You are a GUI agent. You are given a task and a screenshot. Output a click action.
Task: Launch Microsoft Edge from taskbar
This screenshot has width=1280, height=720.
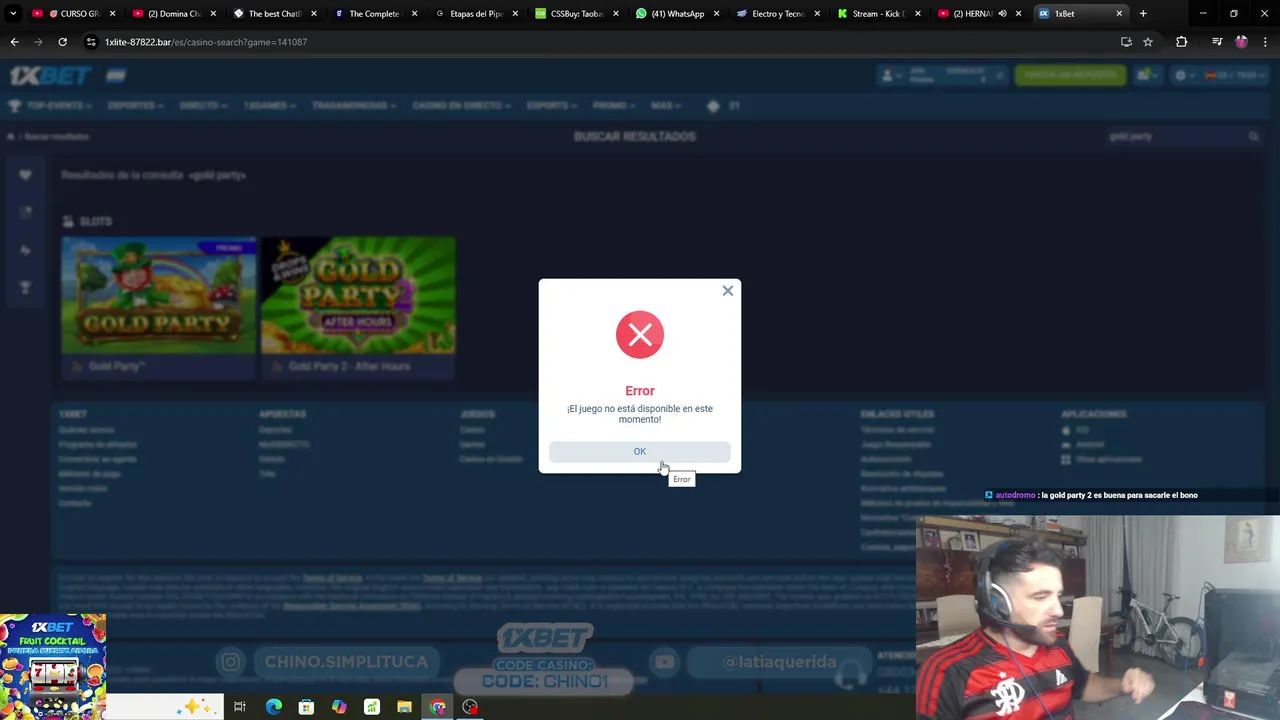(273, 707)
